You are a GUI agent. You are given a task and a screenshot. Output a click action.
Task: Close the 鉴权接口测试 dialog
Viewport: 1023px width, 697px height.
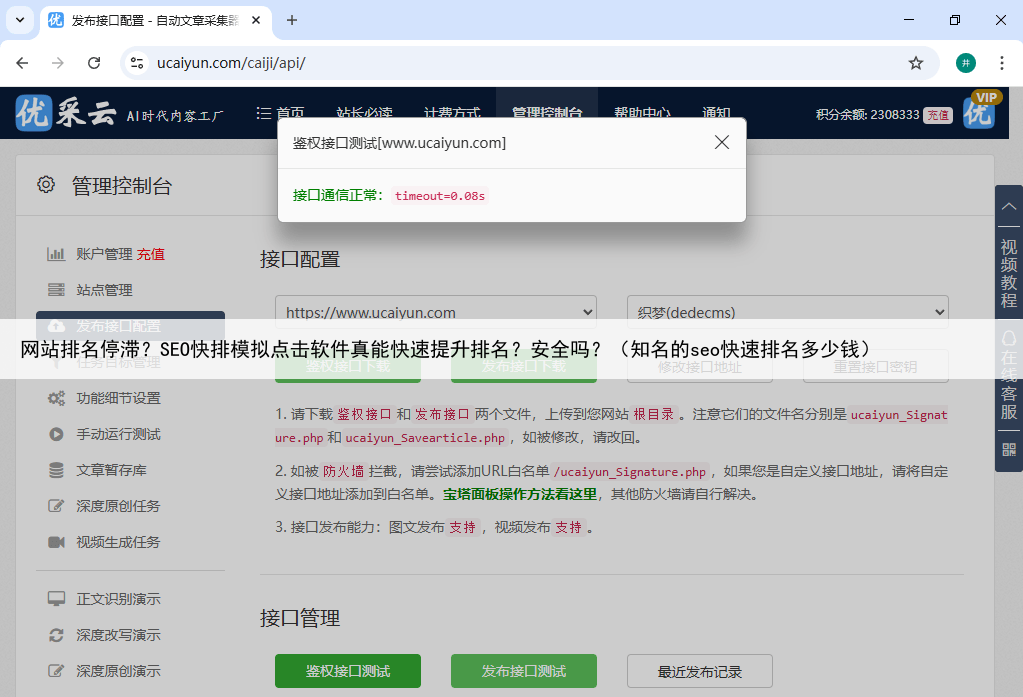tap(722, 143)
